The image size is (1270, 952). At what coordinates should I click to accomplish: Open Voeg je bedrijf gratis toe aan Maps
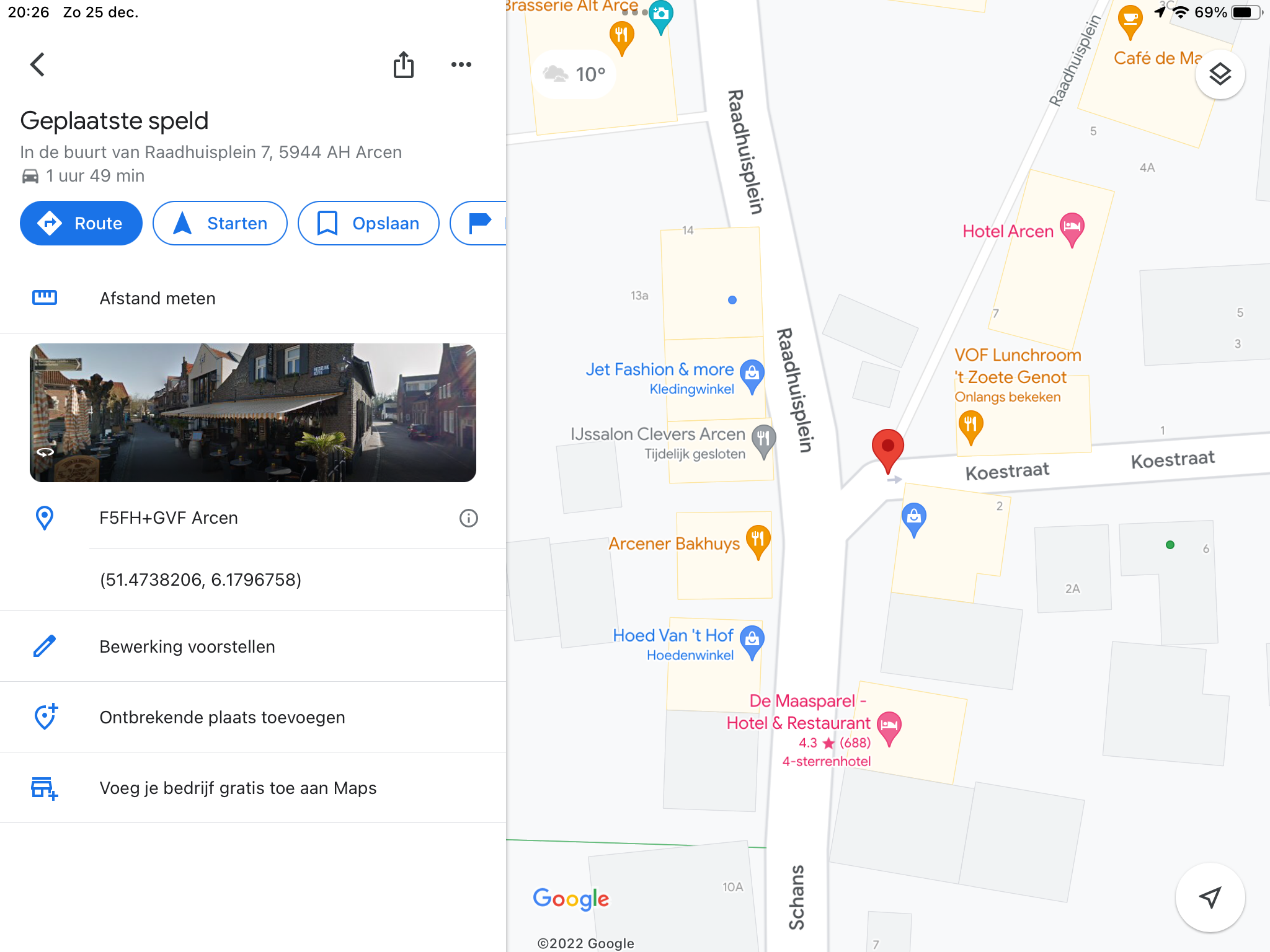[253, 788]
